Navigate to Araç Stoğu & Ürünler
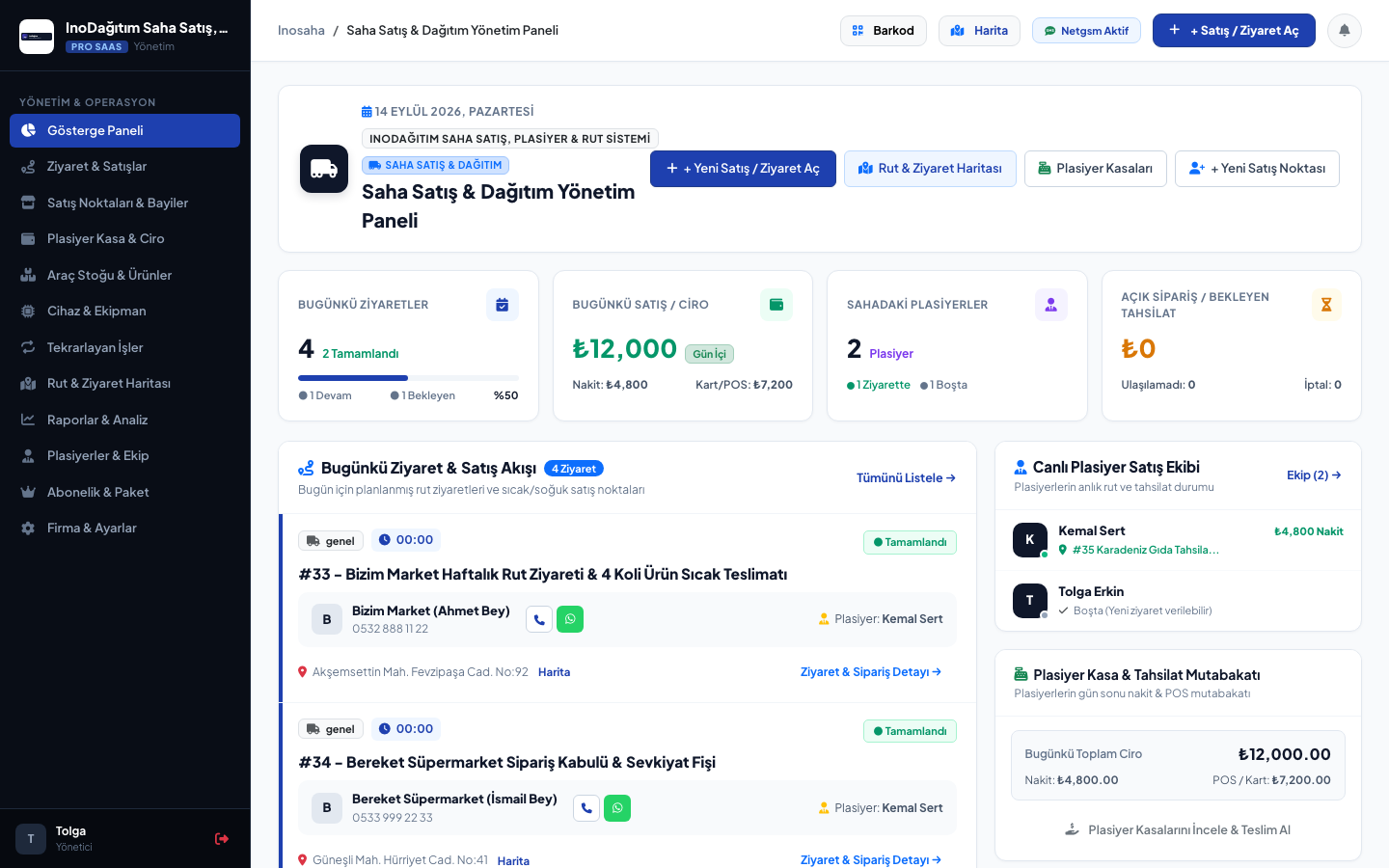 pos(125,275)
